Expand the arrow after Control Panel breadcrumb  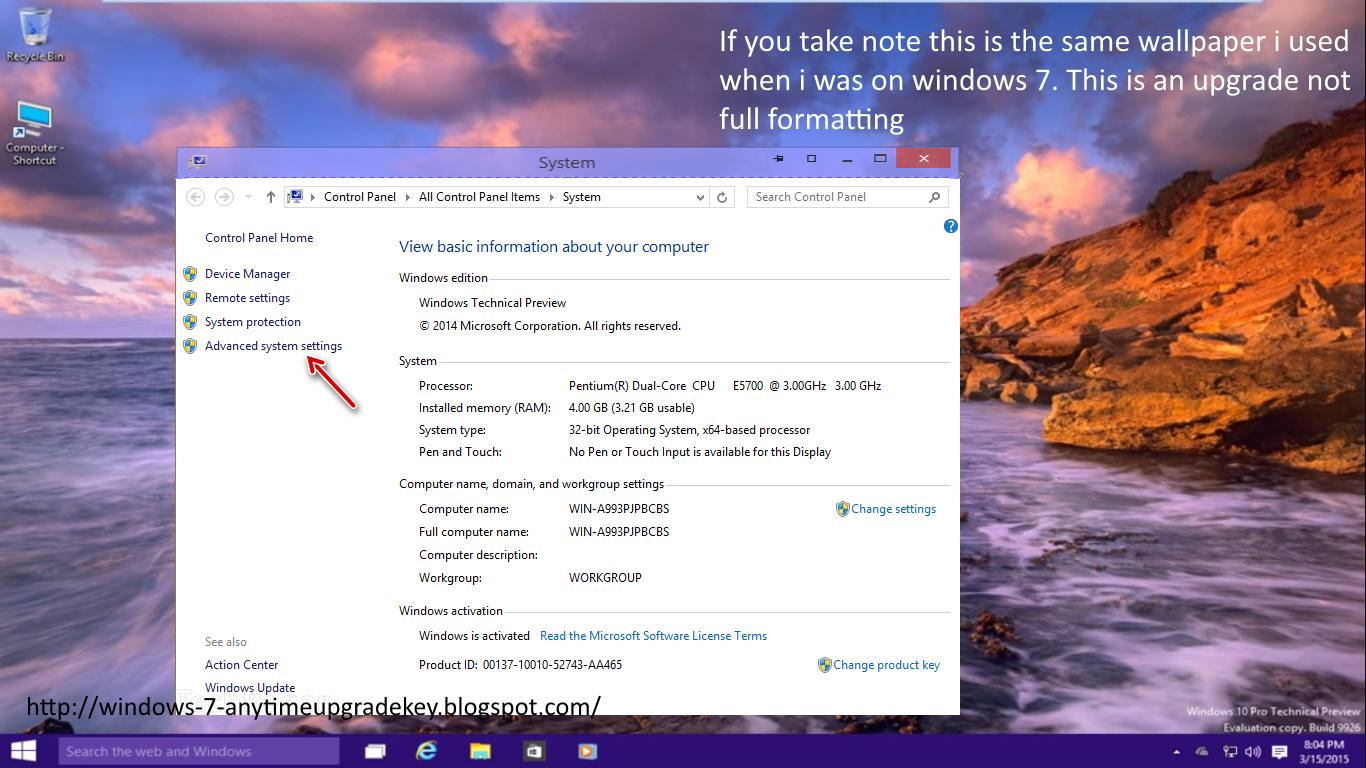[408, 197]
